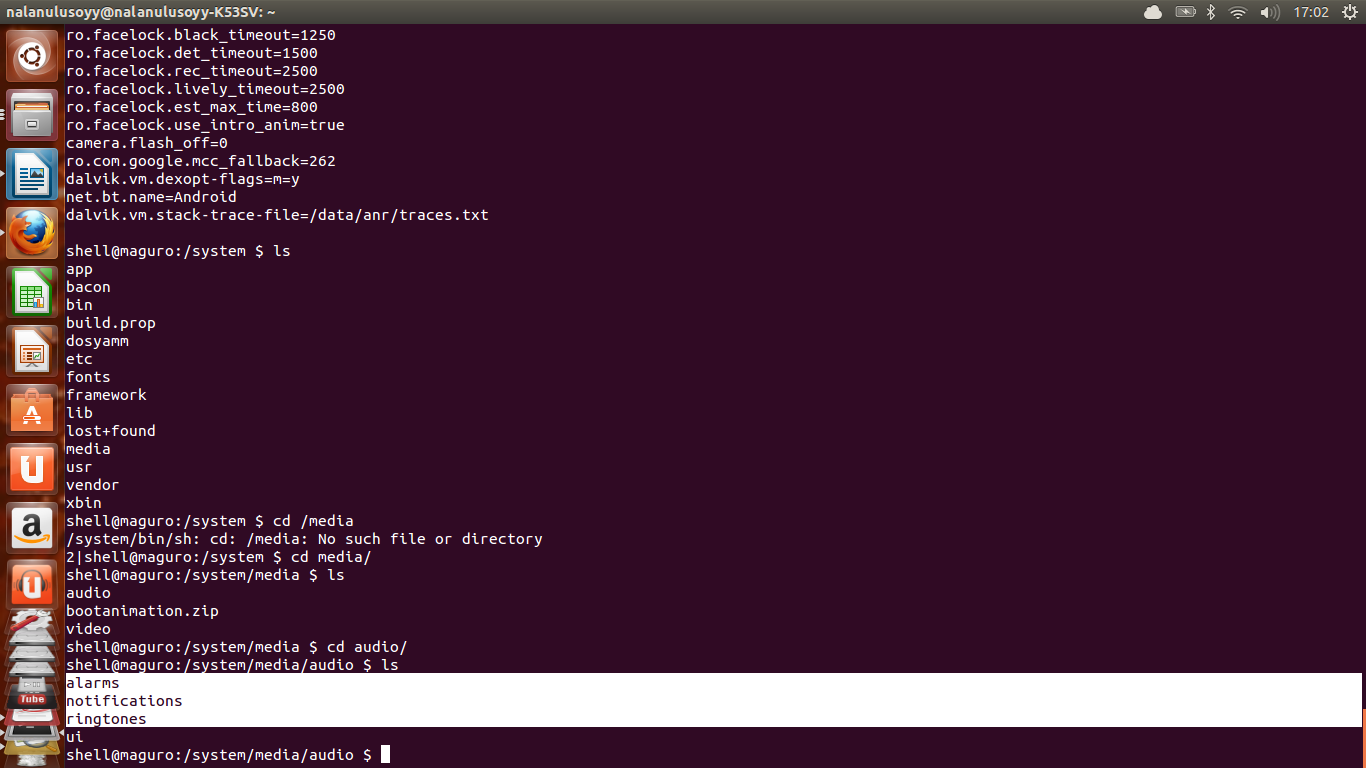Viewport: 1366px width, 768px height.
Task: Open the Ubuntu One Music icon
Action: click(32, 586)
